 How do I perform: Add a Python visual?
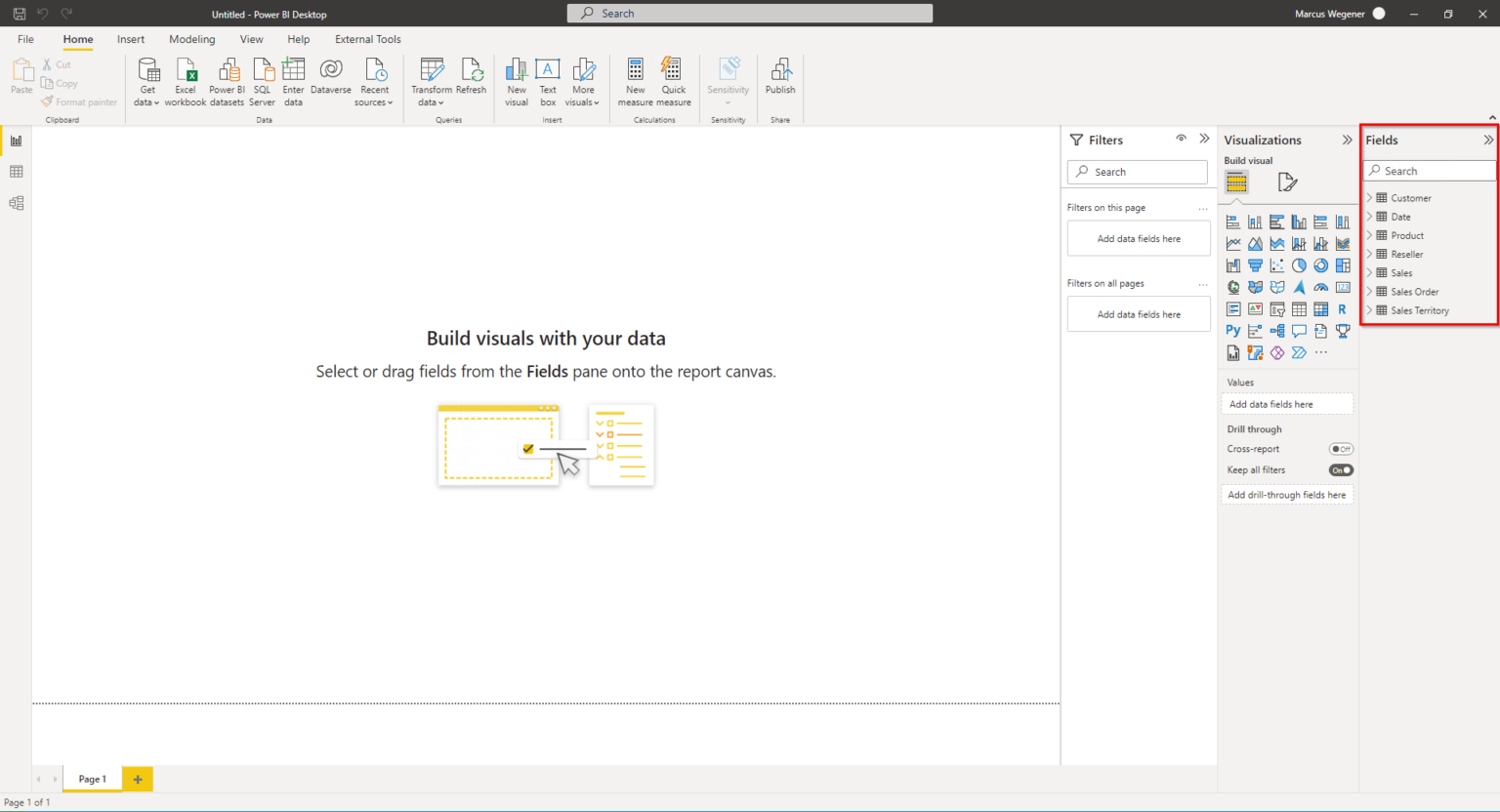(1232, 330)
